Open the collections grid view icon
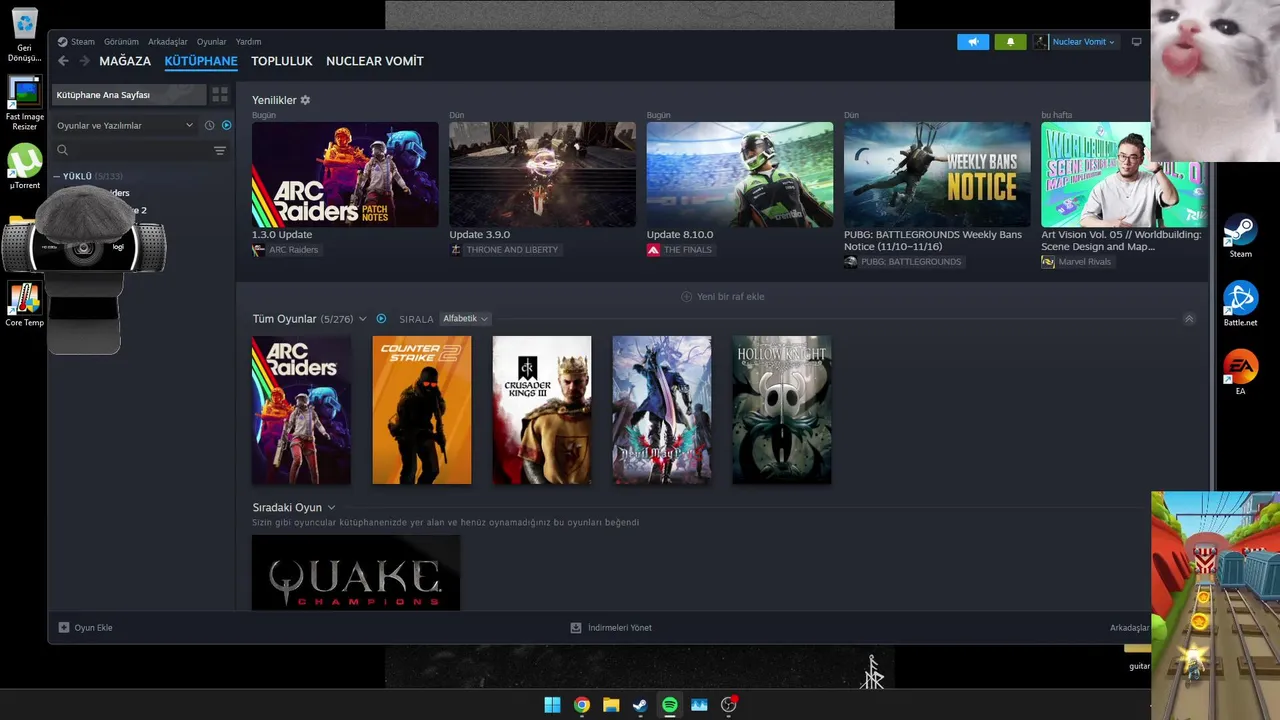Screen dimensions: 1280x720 pyautogui.click(x=220, y=95)
